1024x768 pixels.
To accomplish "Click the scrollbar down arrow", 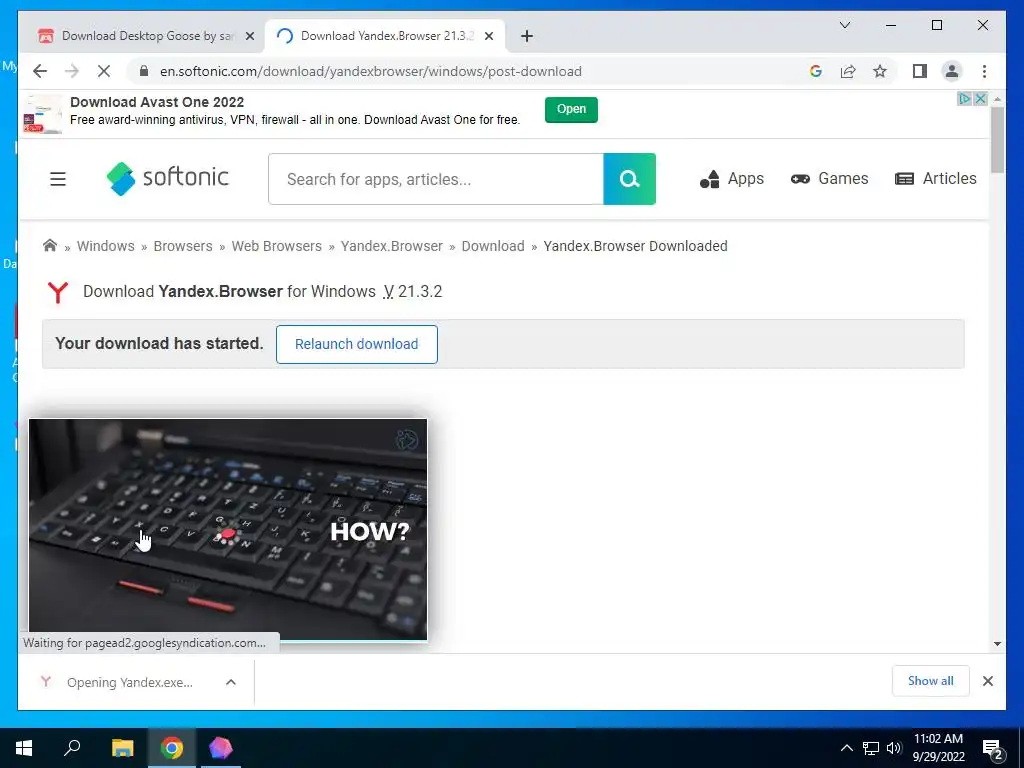I will pos(997,644).
